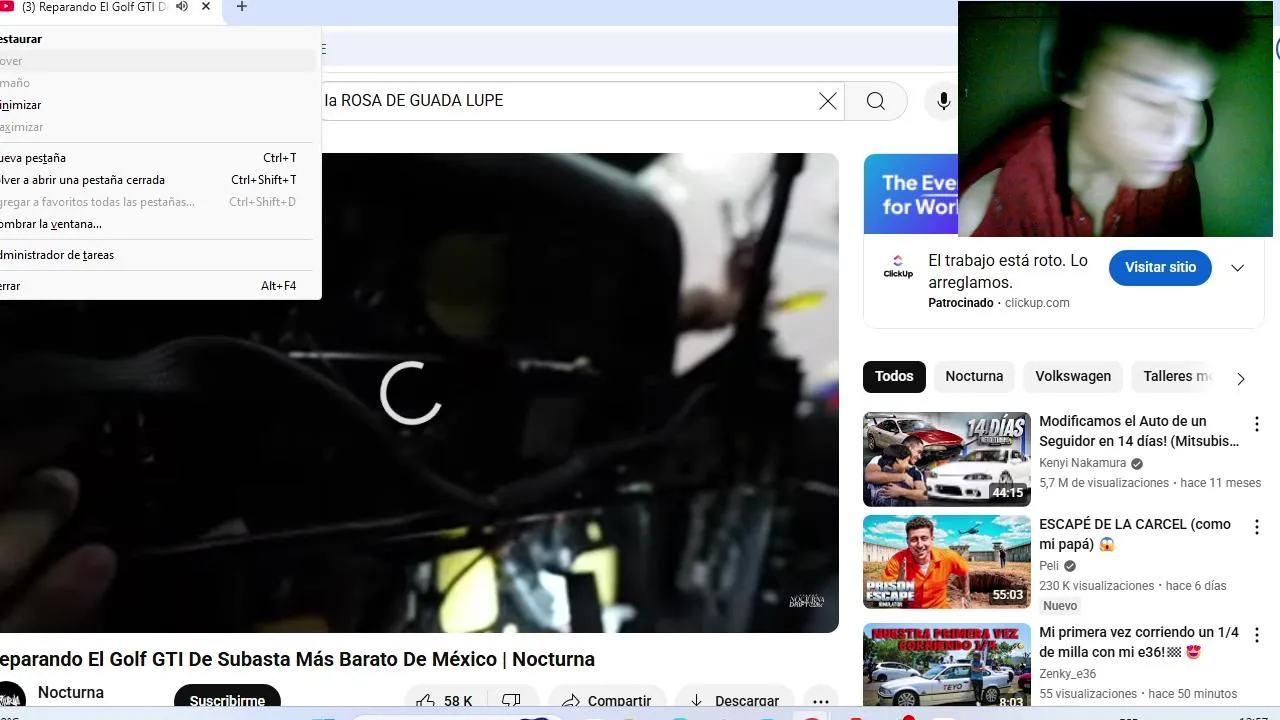Image resolution: width=1280 pixels, height=720 pixels.
Task: Choose Minimizar in the window menu
Action: click(x=158, y=105)
